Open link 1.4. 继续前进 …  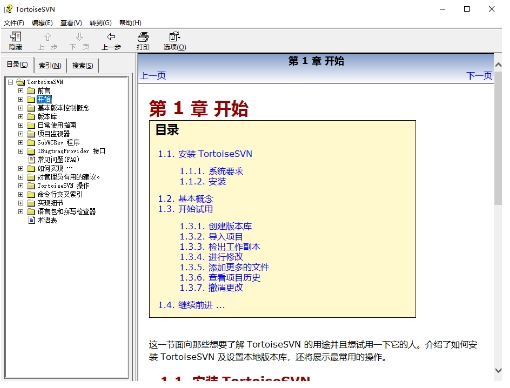point(191,305)
